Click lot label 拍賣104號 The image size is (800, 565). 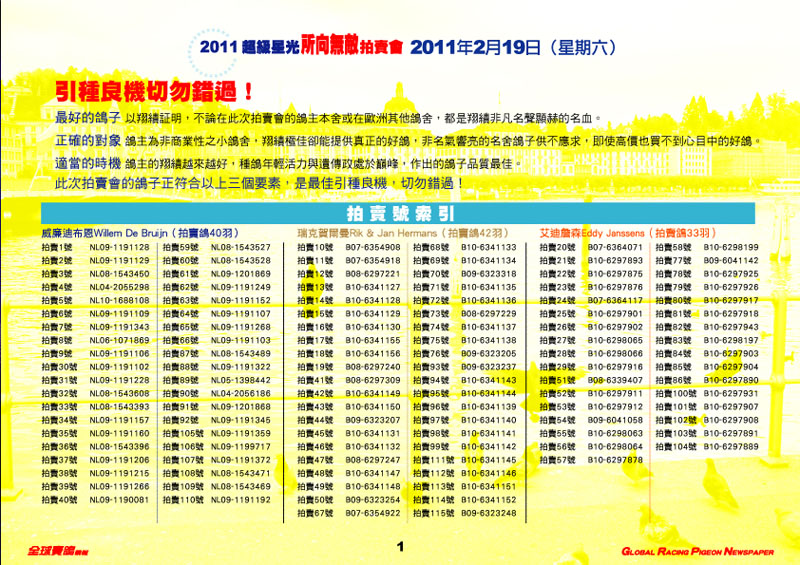point(676,447)
